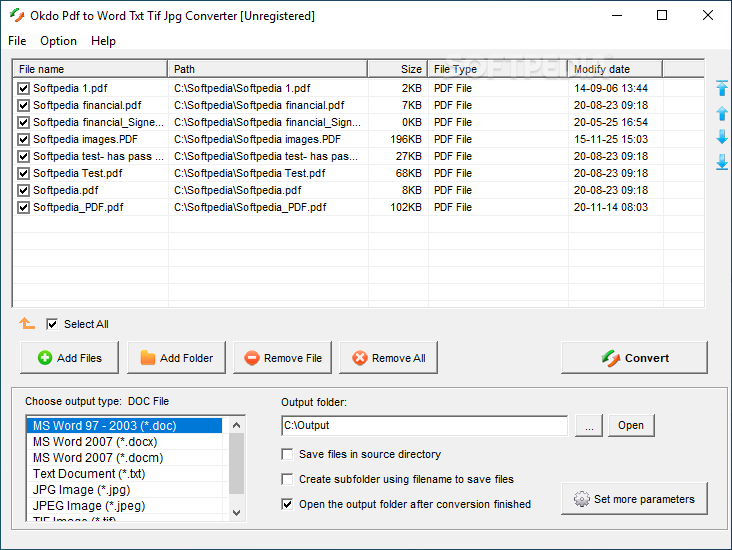Viewport: 732px width, 550px height.
Task: Click path C:\Softpedia\Softpedia_PDF.pdf cell
Action: pos(268,207)
